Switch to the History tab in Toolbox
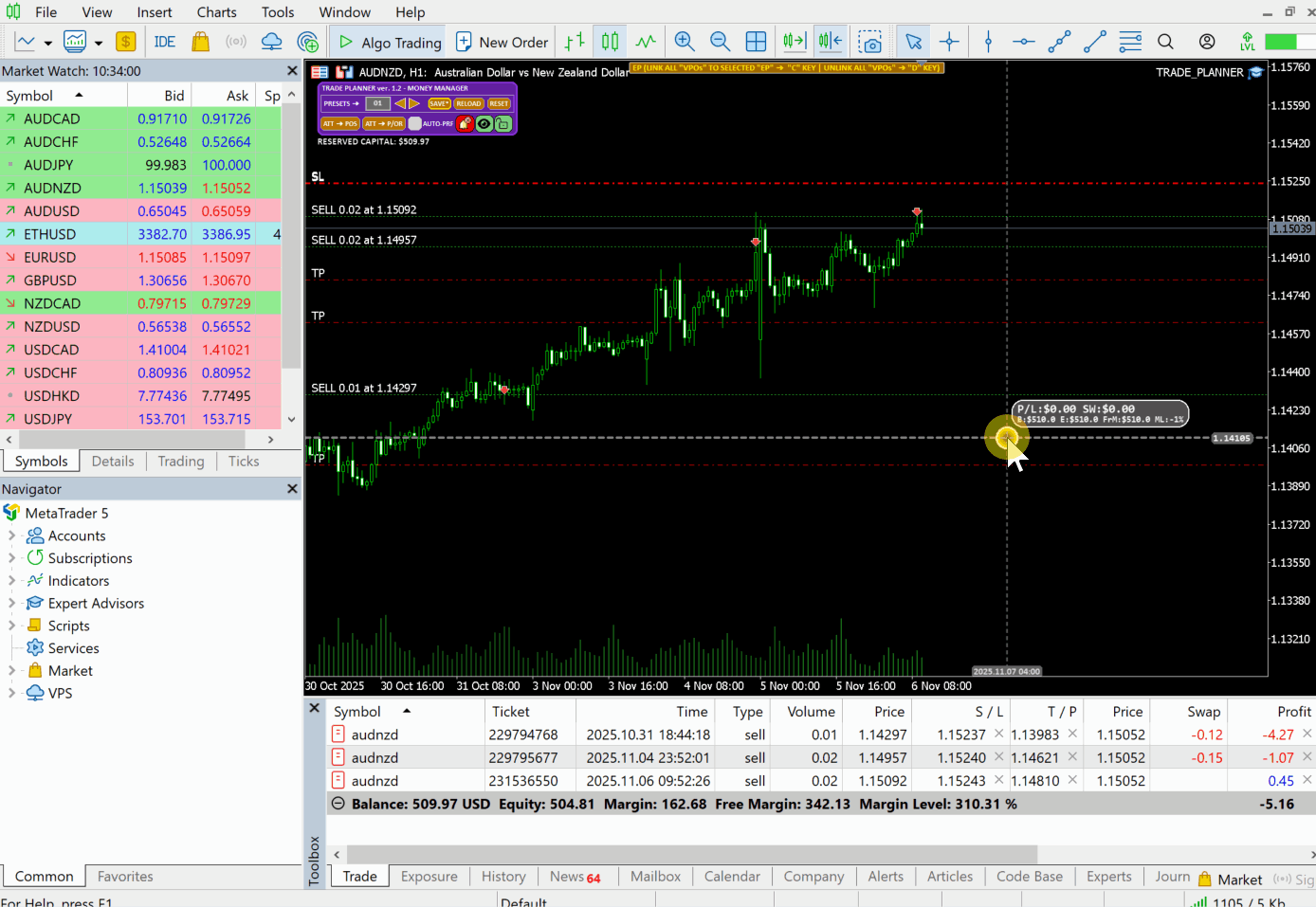This screenshot has width=1316, height=907. (x=503, y=877)
